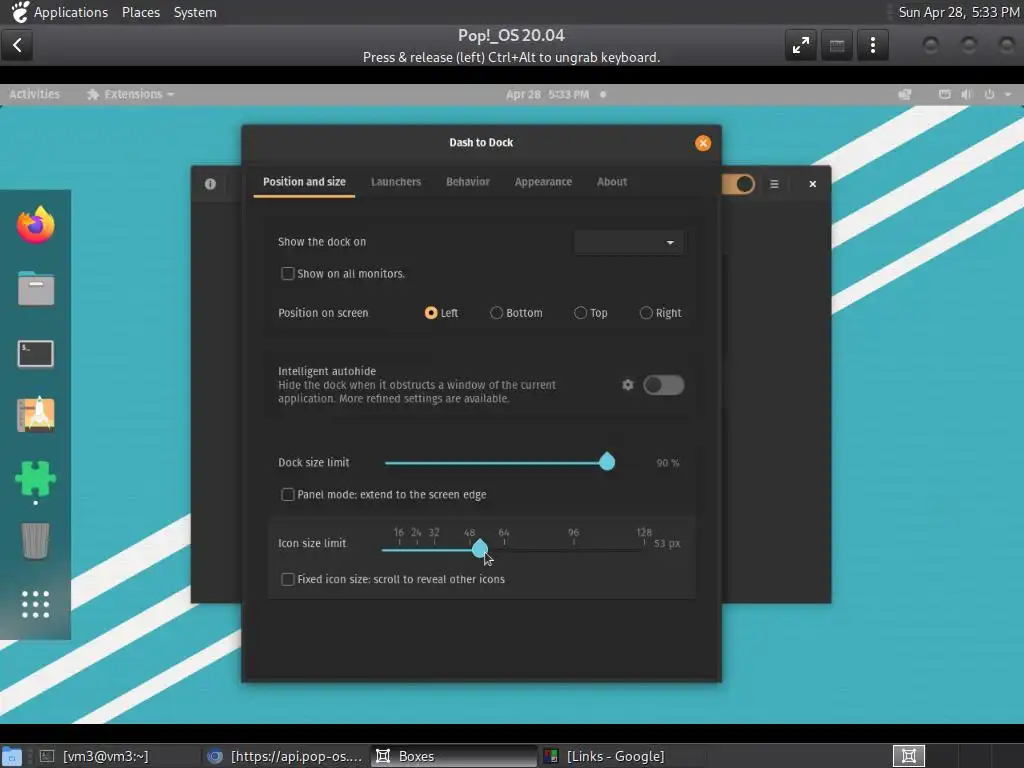Switch to the Position and size tab
The image size is (1024, 768).
pos(304,182)
